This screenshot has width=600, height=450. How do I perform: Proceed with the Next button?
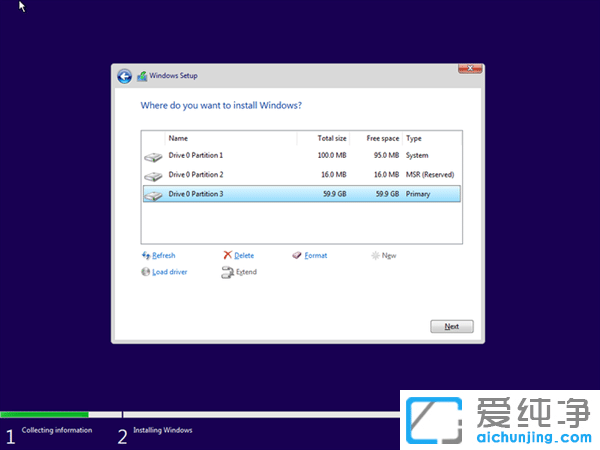coord(452,326)
